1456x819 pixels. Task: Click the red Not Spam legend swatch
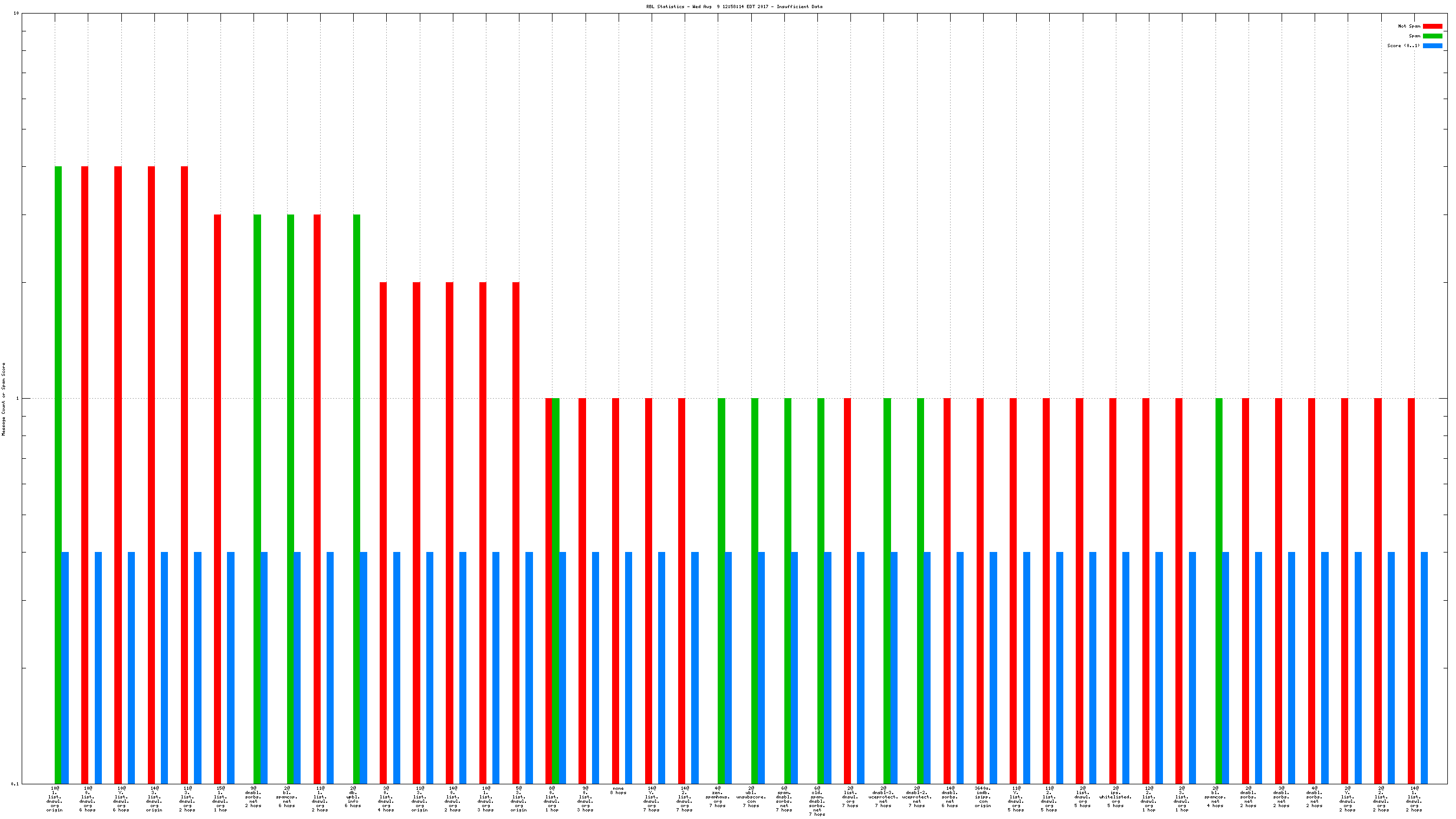1432,26
